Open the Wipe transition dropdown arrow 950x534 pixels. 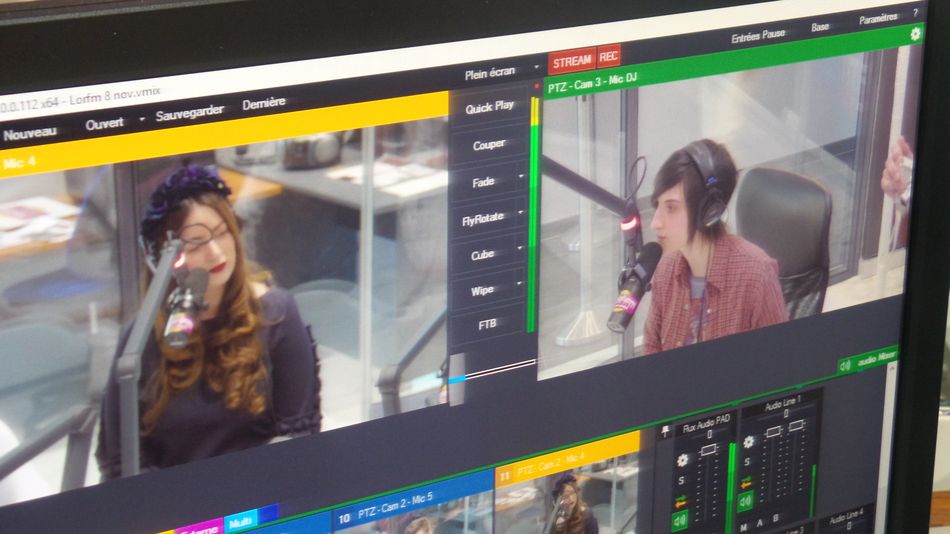(x=519, y=284)
